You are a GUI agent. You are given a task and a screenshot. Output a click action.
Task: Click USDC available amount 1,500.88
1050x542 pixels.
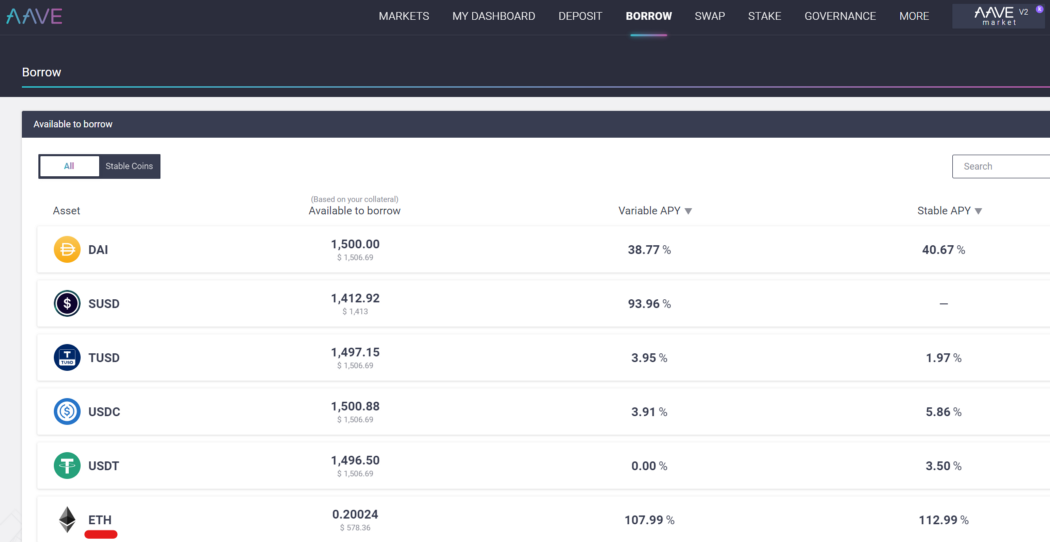pyautogui.click(x=355, y=407)
